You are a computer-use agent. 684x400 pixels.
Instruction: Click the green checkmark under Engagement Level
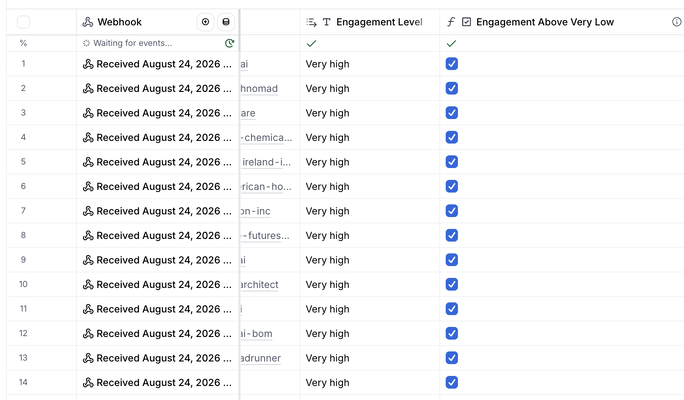311,43
